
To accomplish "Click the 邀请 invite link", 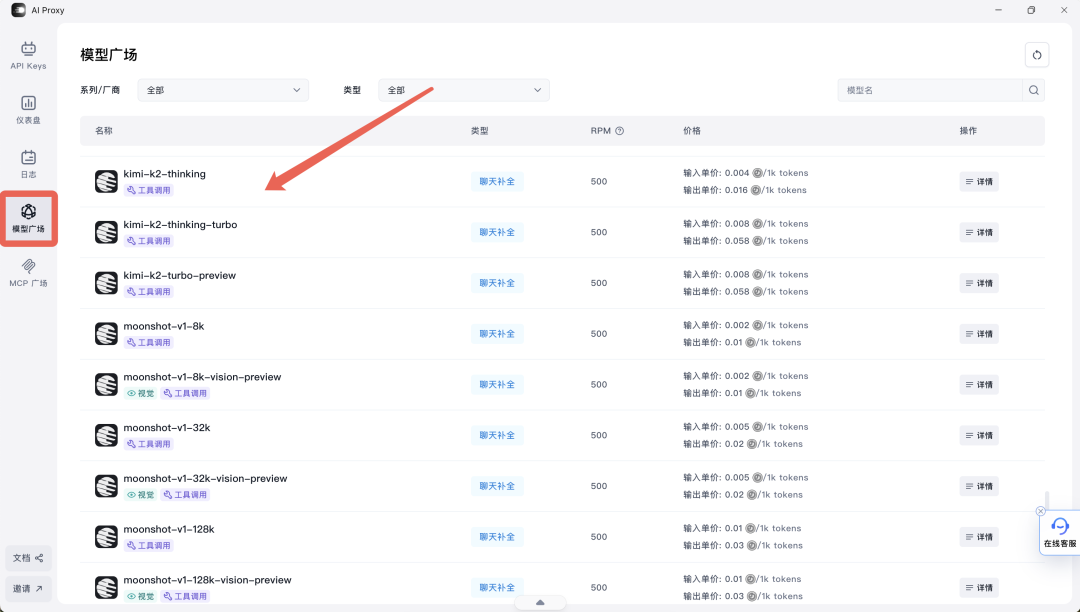I will (28, 588).
